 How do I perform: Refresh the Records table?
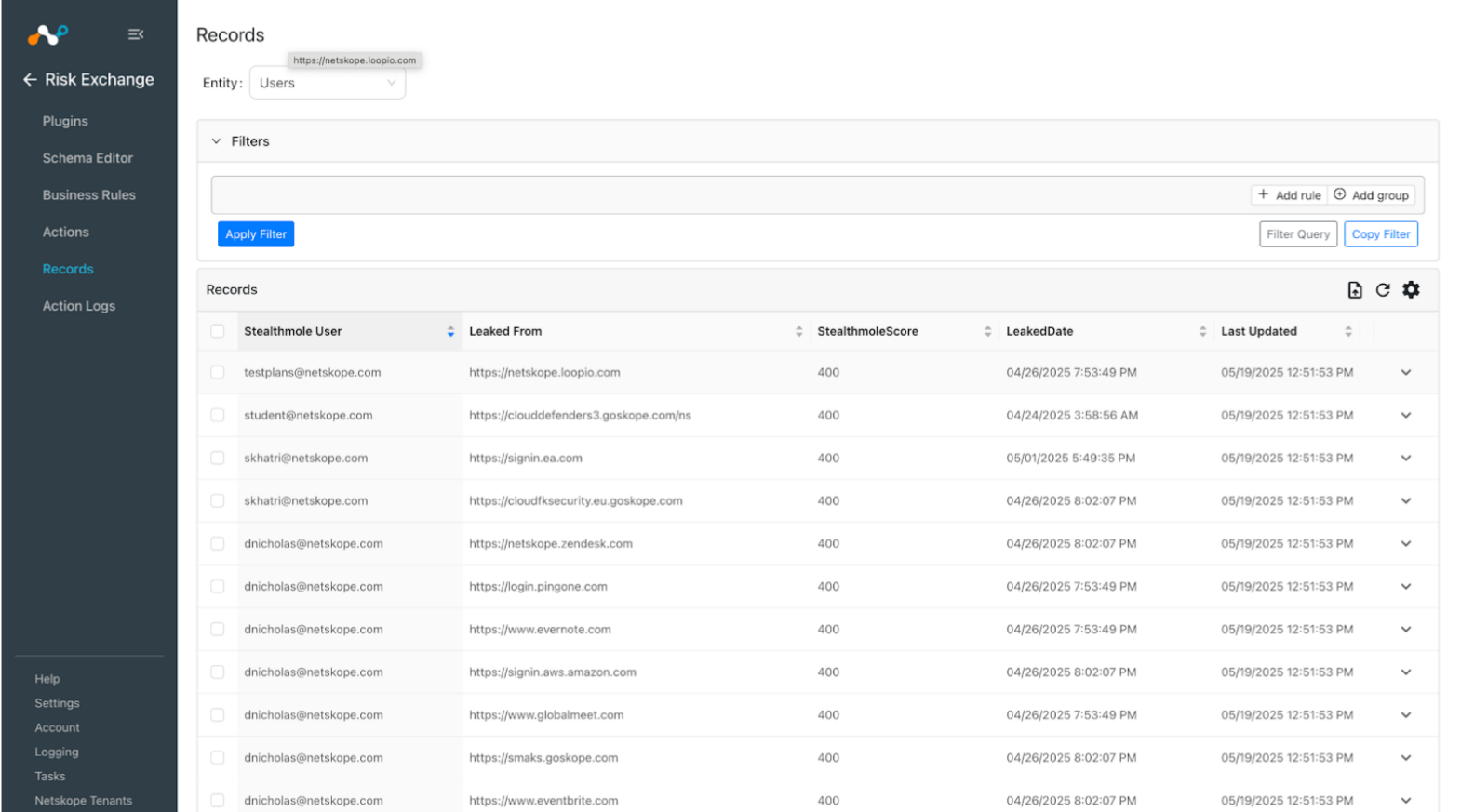click(x=1383, y=290)
